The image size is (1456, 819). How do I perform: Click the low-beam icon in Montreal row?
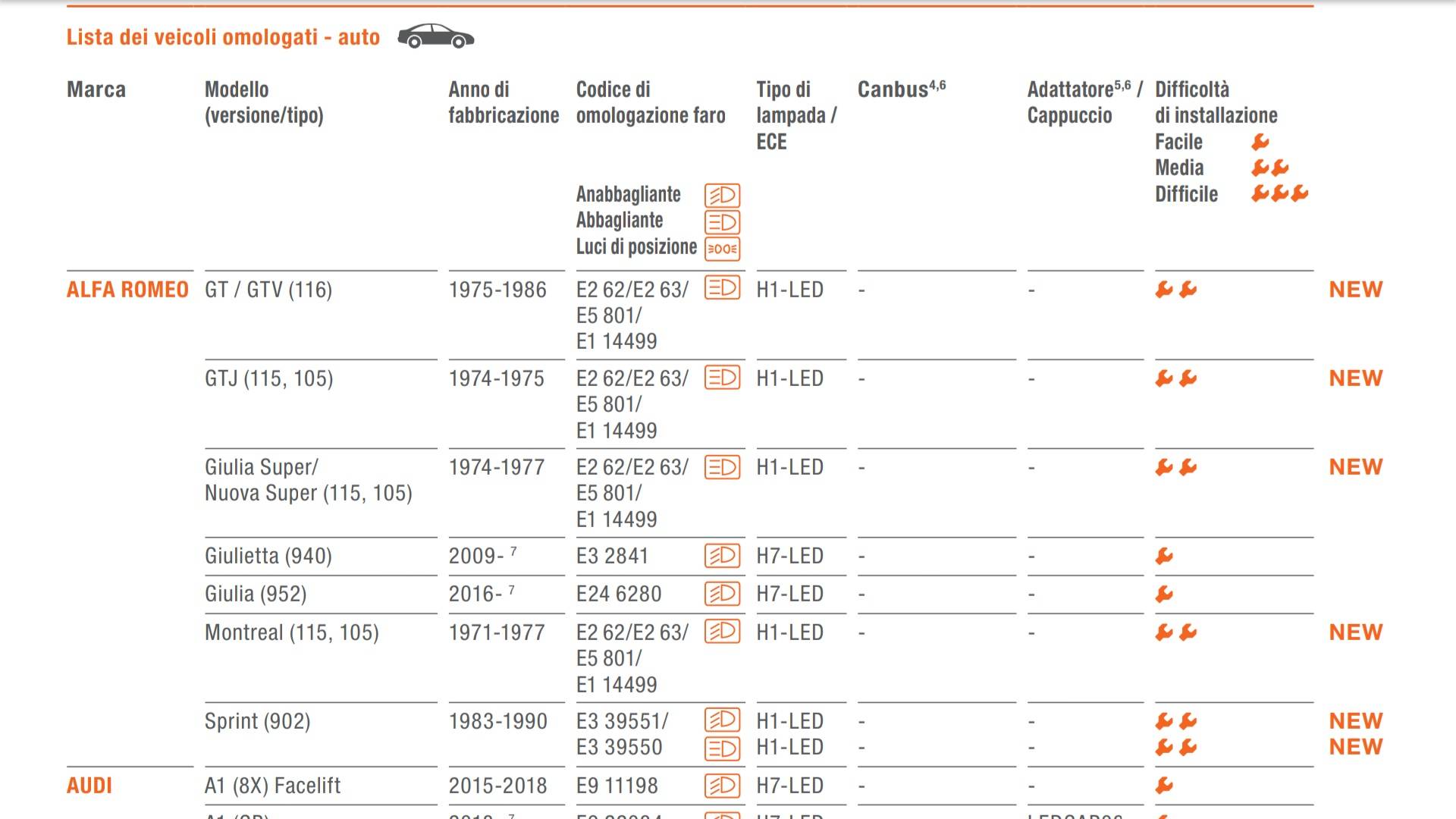[722, 632]
